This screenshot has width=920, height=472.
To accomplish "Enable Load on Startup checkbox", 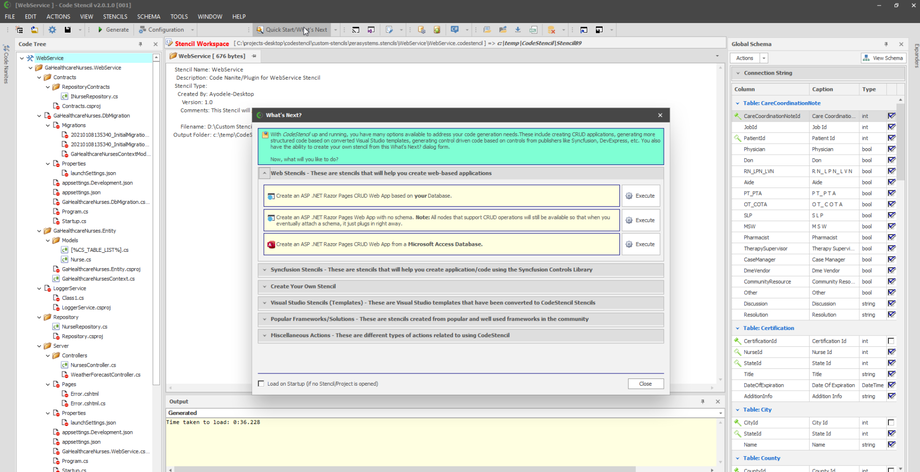I will click(x=262, y=383).
